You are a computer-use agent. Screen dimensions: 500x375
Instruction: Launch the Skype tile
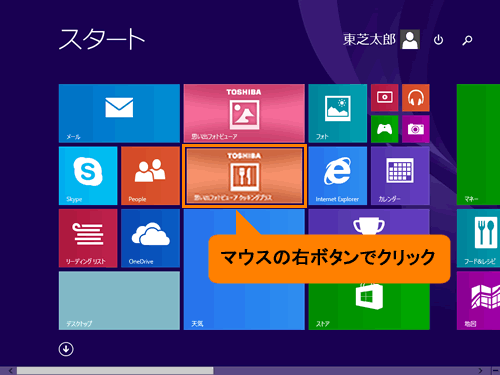point(88,176)
